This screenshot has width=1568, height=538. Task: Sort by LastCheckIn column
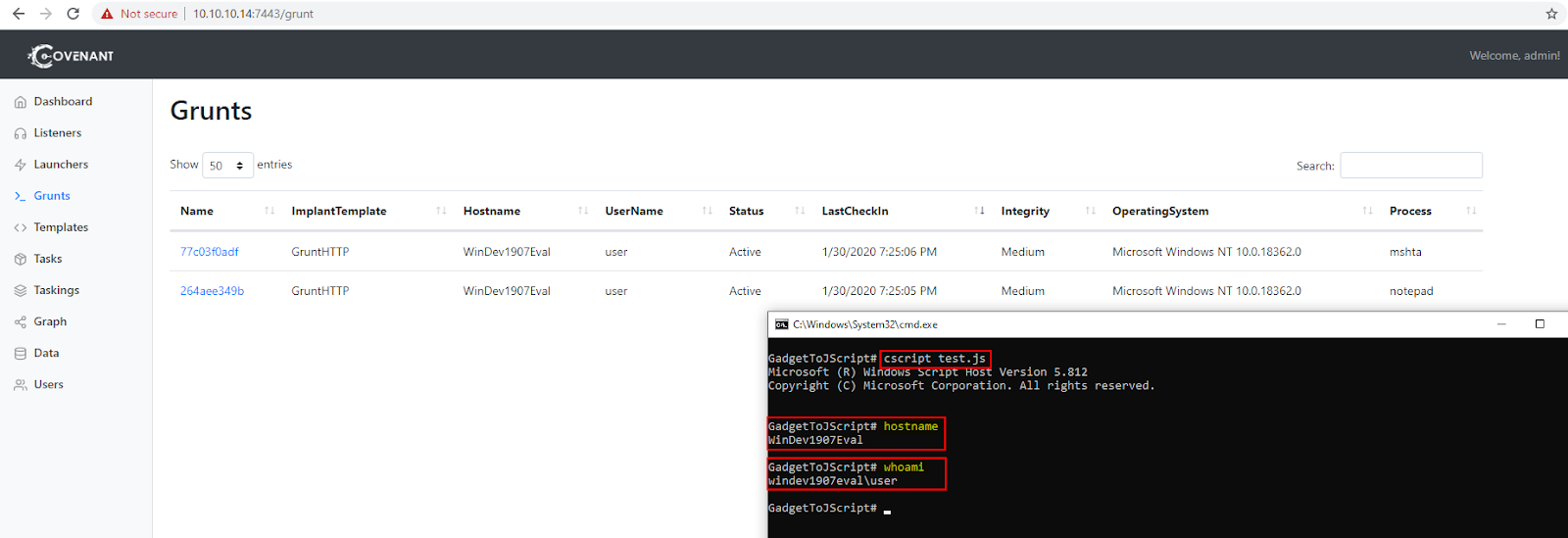point(902,211)
